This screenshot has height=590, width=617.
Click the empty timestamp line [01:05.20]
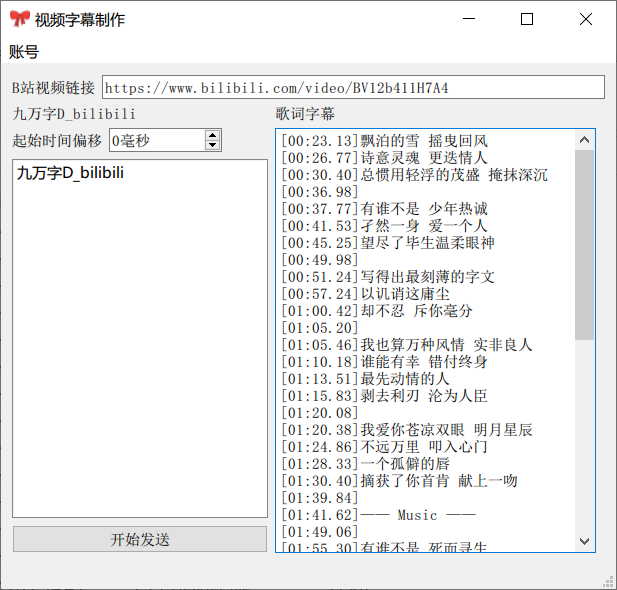(320, 328)
